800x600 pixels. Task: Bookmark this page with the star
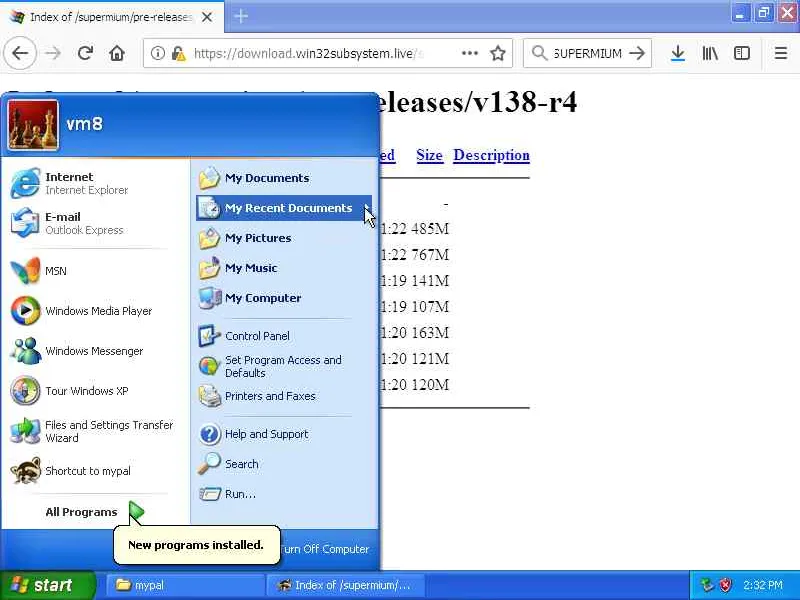tap(497, 53)
